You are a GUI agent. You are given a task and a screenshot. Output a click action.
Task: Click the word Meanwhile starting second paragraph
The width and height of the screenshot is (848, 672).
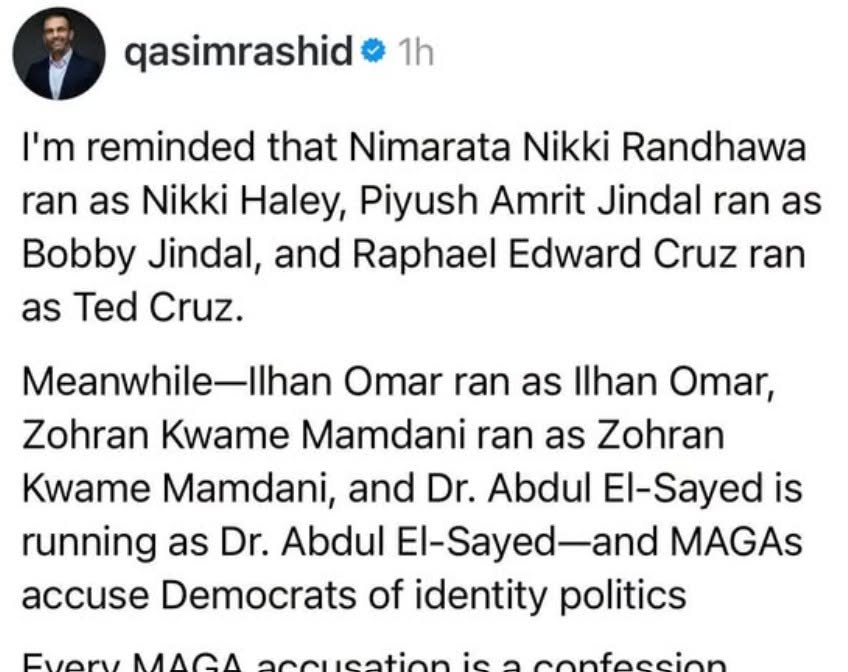click(x=118, y=382)
